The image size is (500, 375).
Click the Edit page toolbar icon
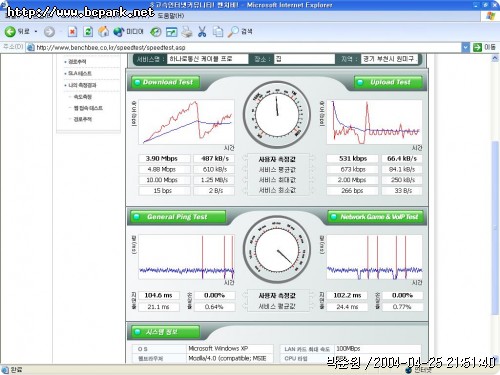172,32
